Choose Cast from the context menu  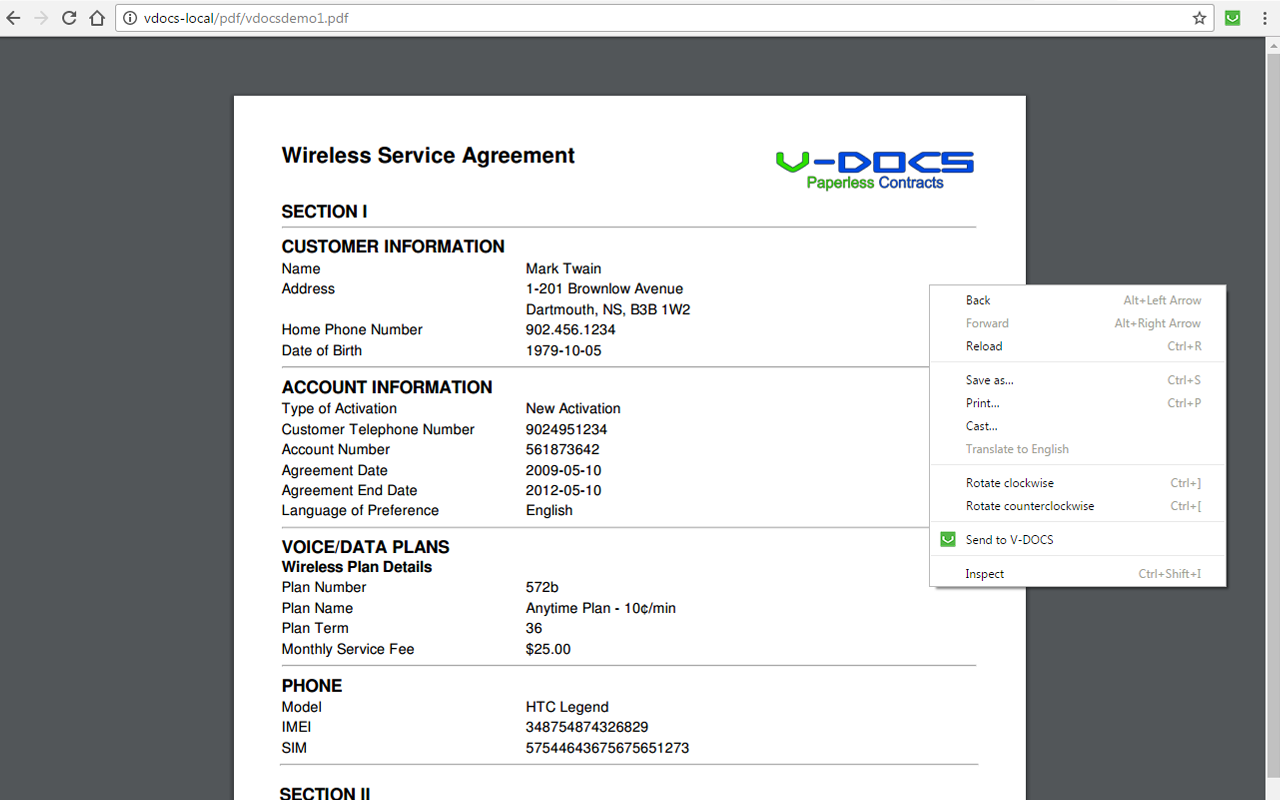pyautogui.click(x=981, y=426)
